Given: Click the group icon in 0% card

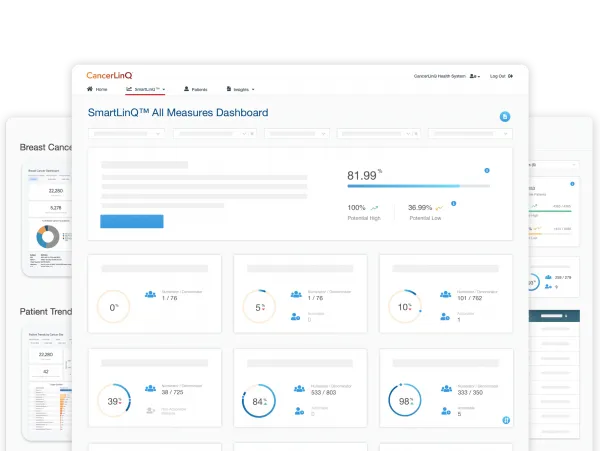Looking at the screenshot, I should coord(150,294).
